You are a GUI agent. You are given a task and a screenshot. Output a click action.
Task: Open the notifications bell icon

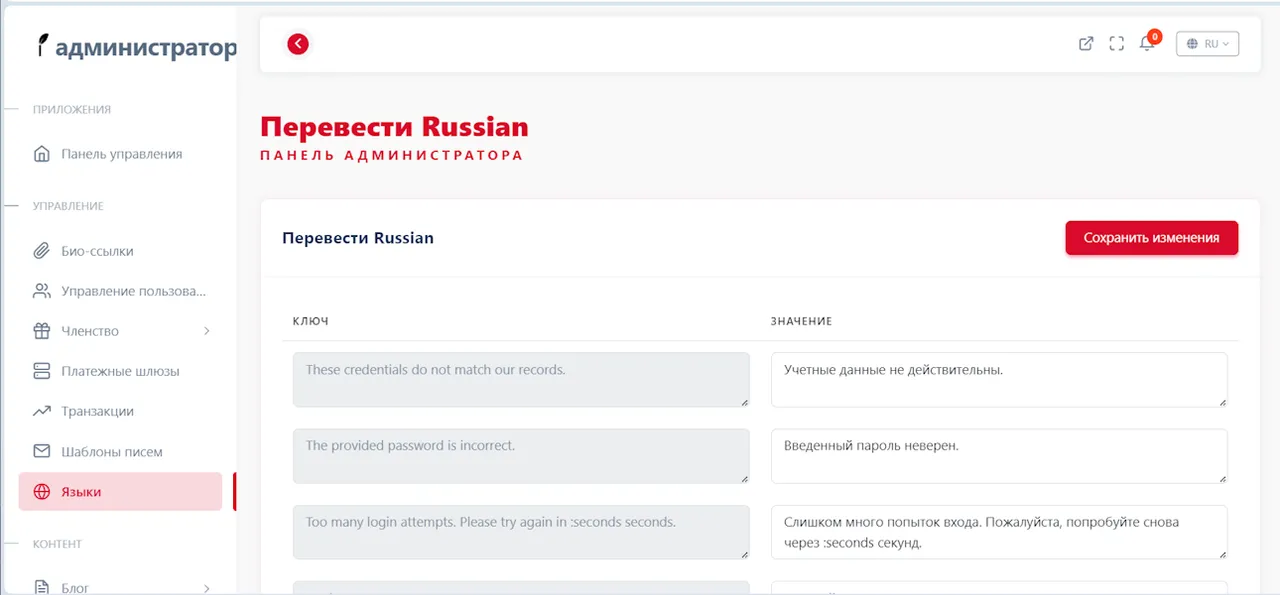pyautogui.click(x=1147, y=44)
